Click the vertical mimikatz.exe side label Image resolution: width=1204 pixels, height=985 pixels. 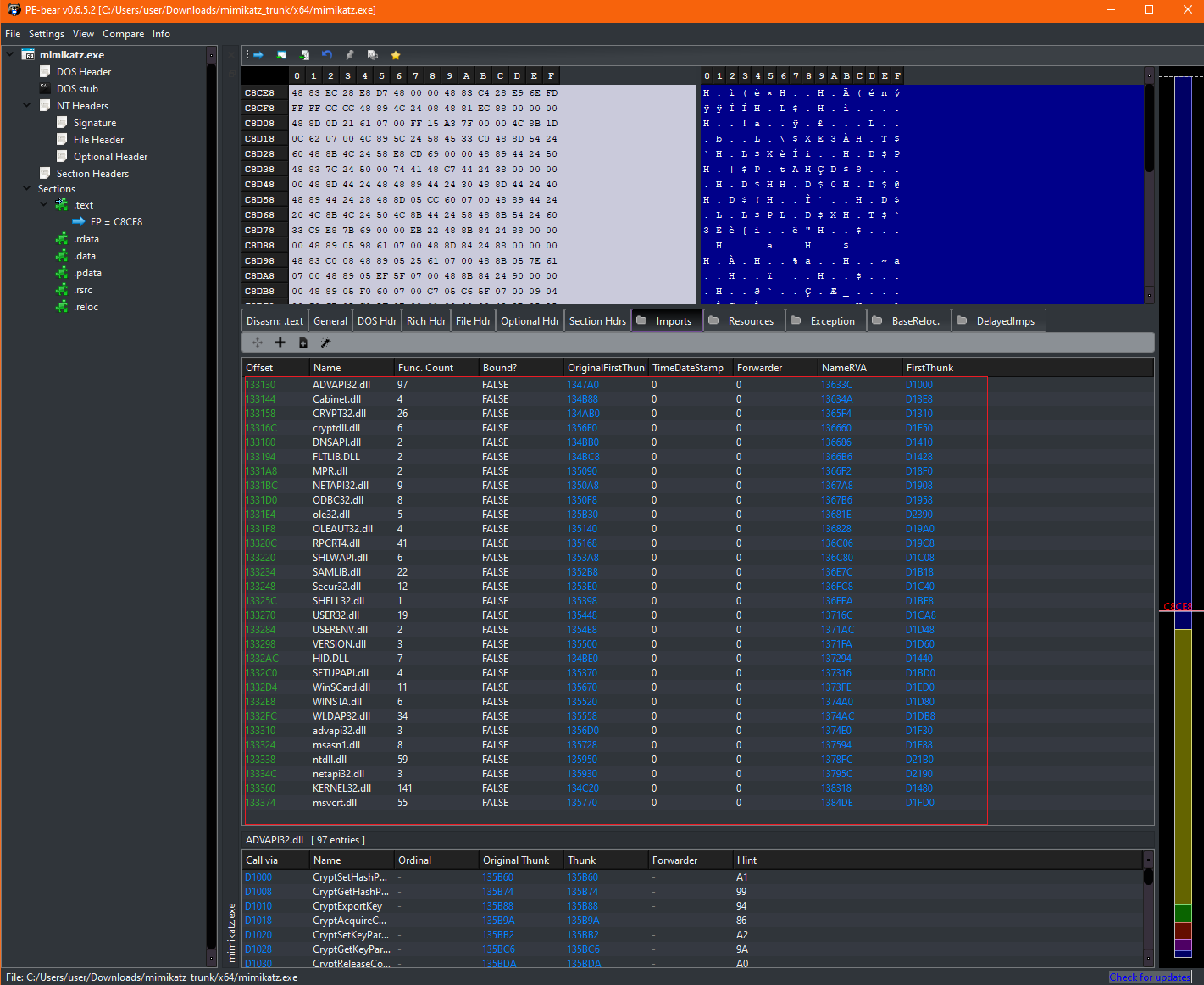(232, 932)
